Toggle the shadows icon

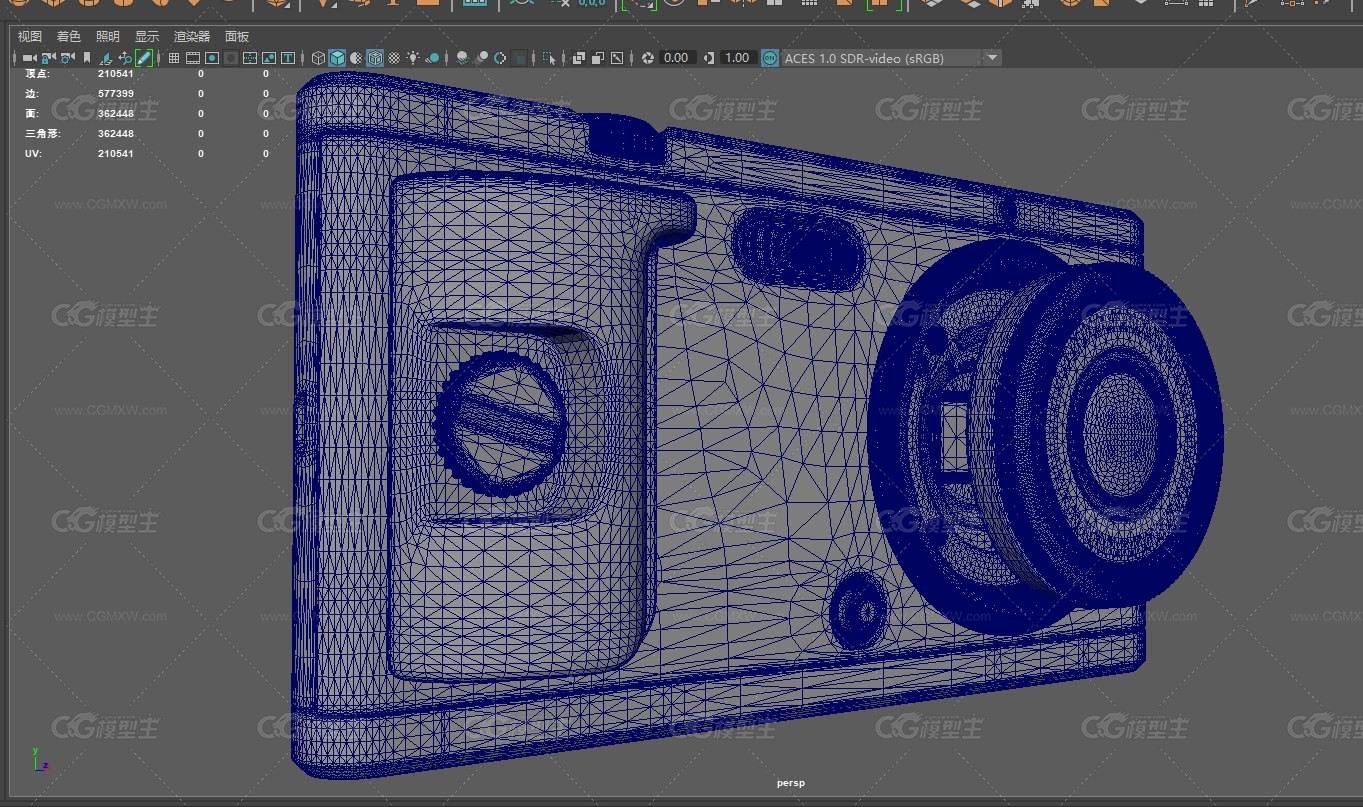tap(434, 58)
